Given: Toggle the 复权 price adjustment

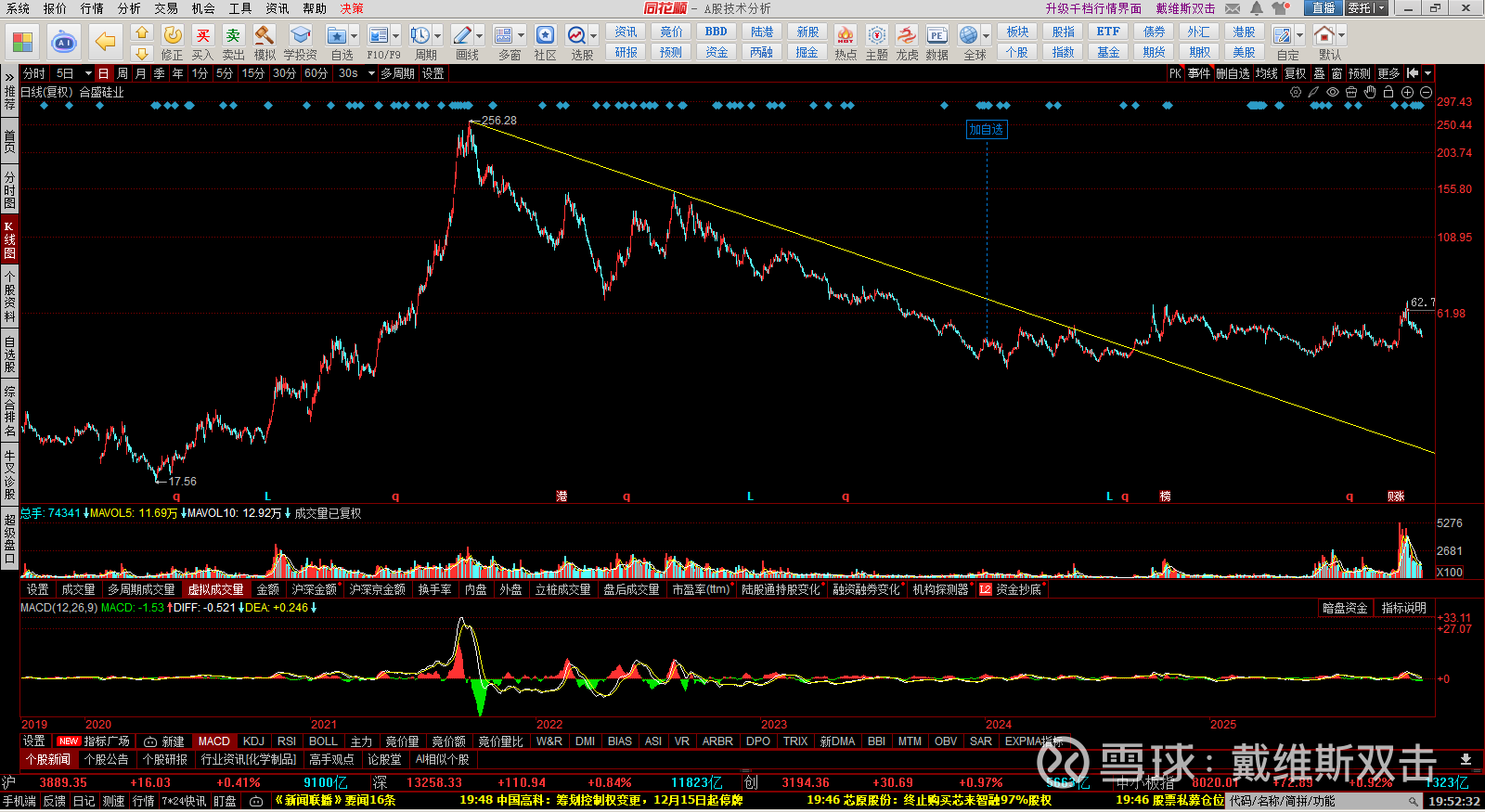Looking at the screenshot, I should point(1296,73).
